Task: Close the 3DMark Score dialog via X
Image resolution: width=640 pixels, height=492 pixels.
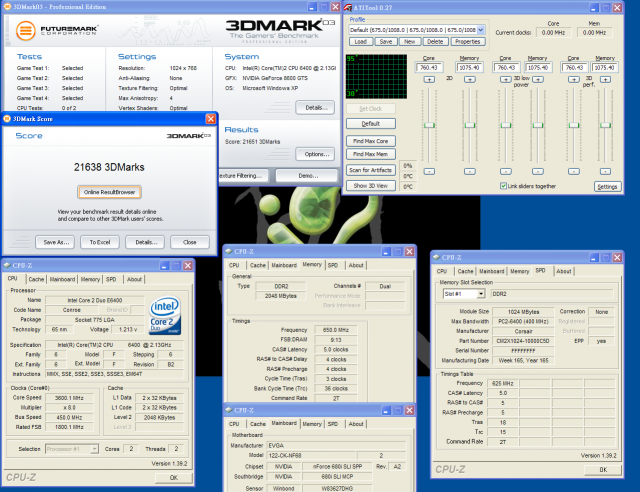Action: 210,119
